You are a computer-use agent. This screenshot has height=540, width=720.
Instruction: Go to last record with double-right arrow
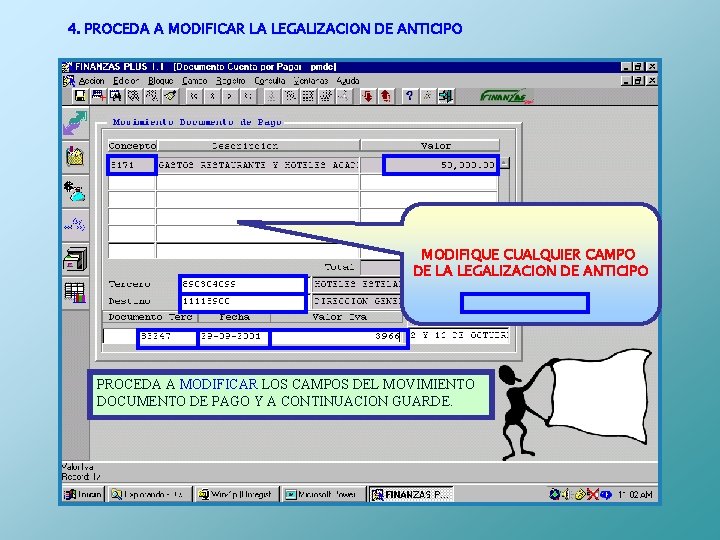248,96
